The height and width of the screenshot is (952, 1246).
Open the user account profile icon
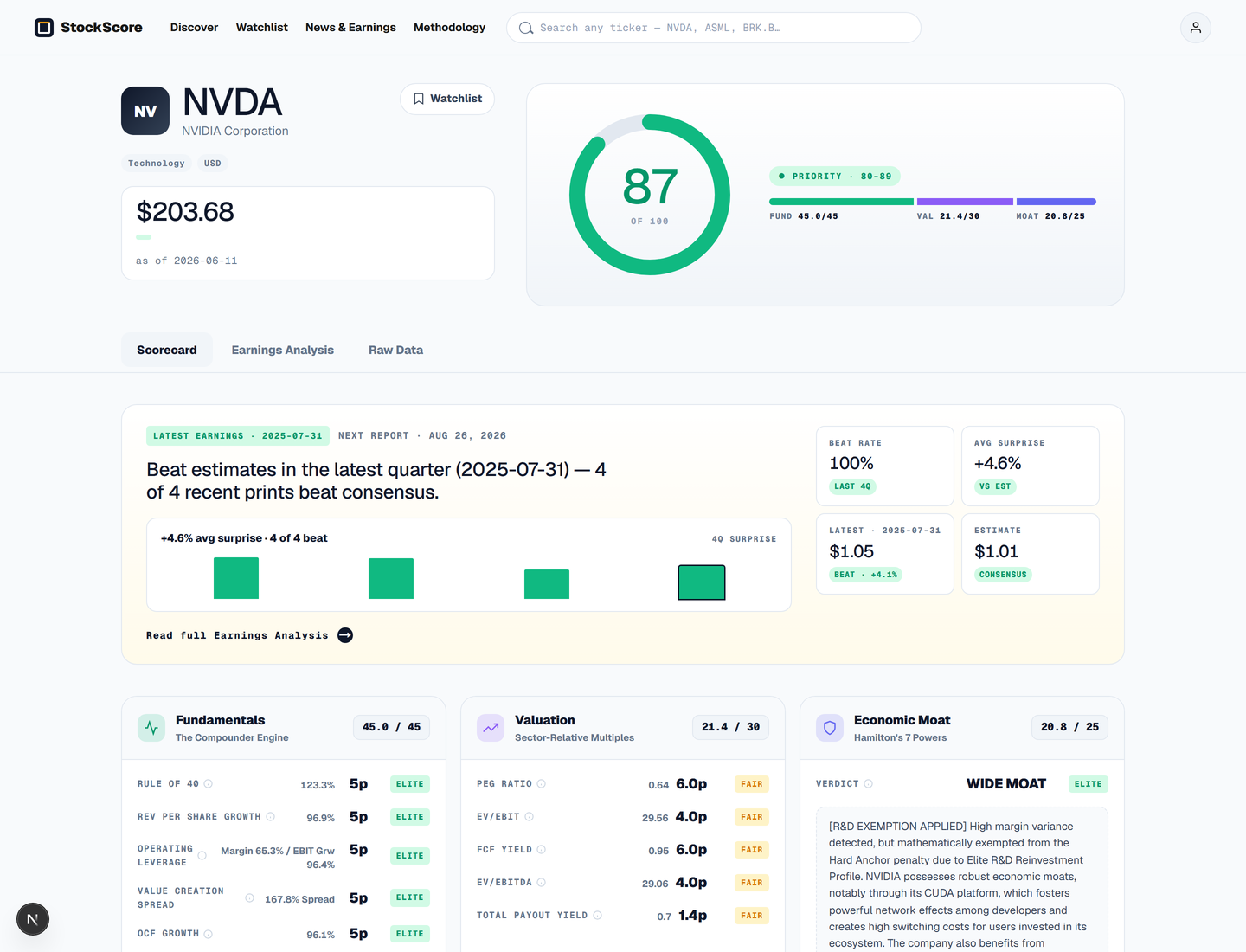coord(1196,28)
